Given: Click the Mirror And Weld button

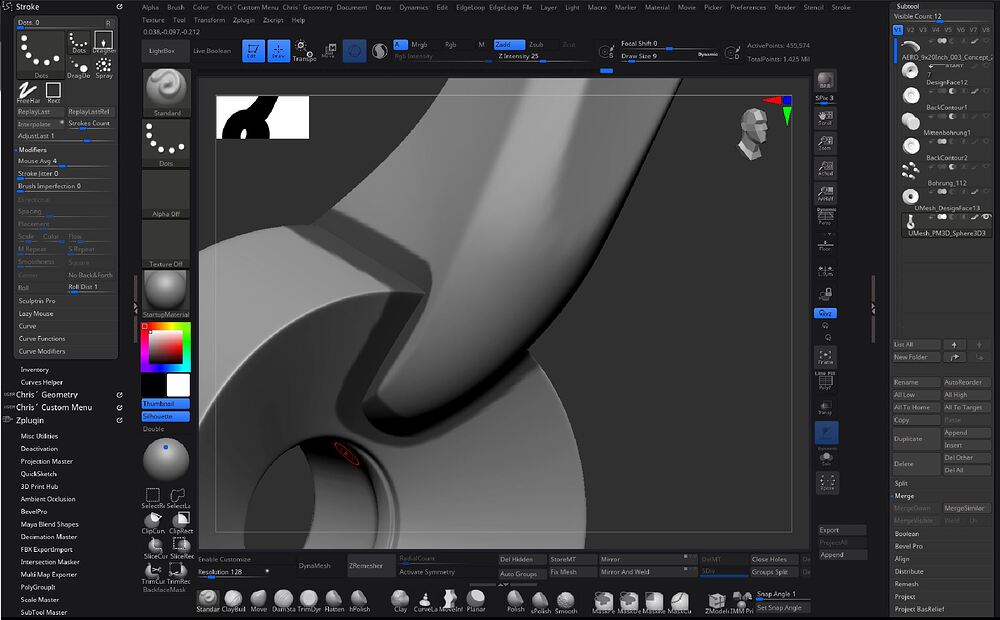Looking at the screenshot, I should 647,572.
